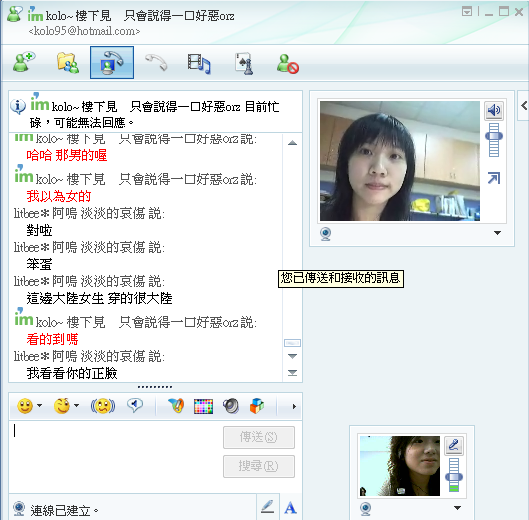The height and width of the screenshot is (520, 529).
Task: Open the winks icon
Action: click(x=62, y=406)
